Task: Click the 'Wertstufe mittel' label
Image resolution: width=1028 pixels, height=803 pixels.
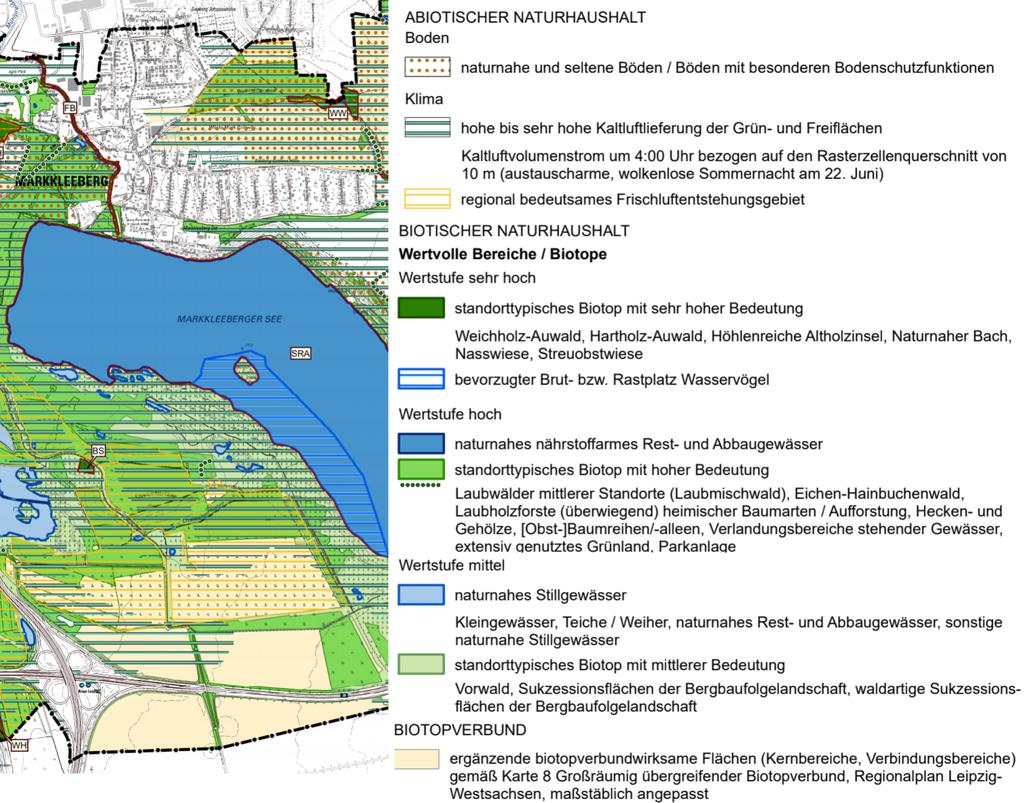Action: tap(452, 565)
